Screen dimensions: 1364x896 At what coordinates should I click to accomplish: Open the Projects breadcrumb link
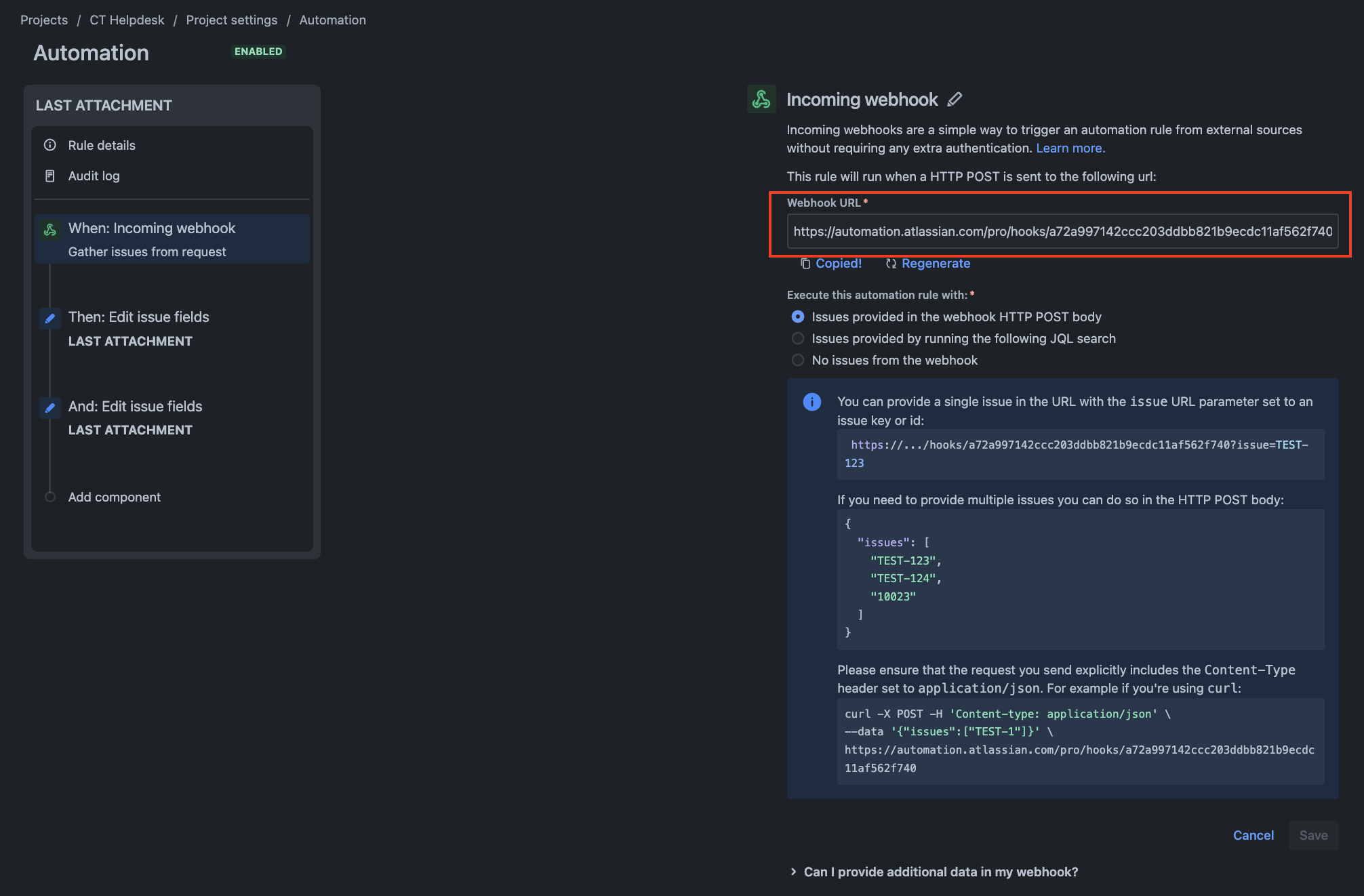pos(44,20)
